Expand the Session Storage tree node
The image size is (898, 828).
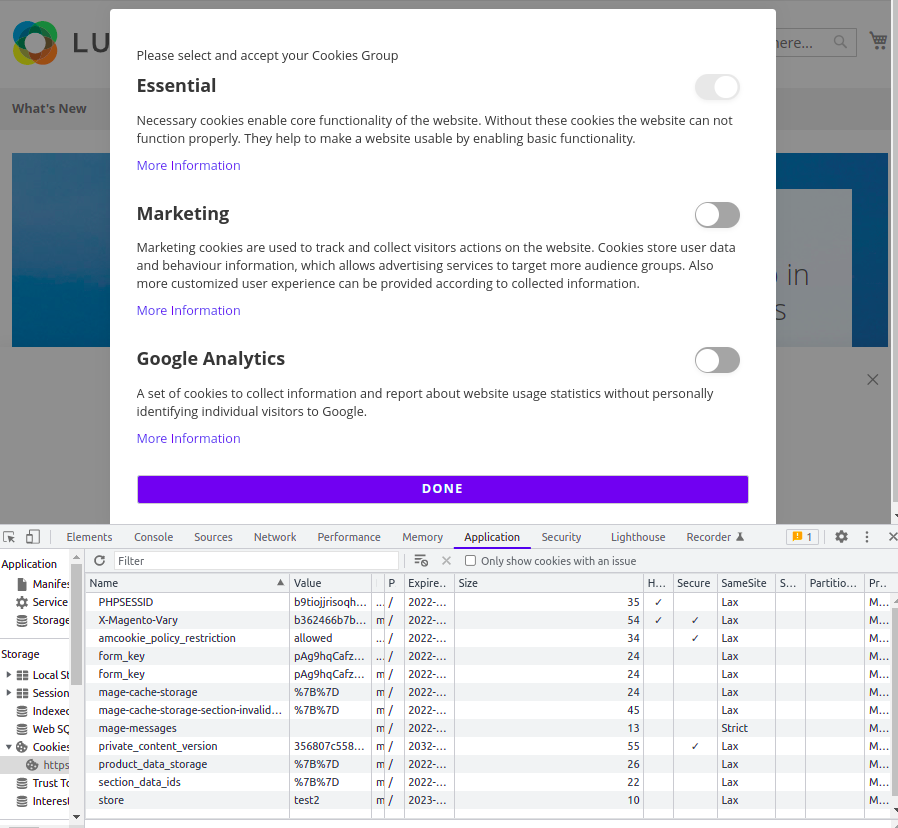pos(9,692)
